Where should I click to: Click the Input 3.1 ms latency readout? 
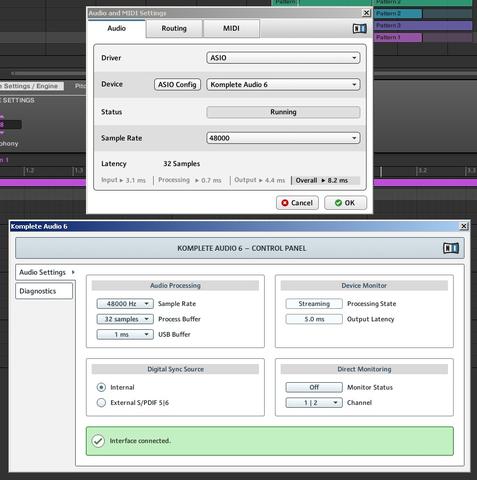click(x=123, y=180)
